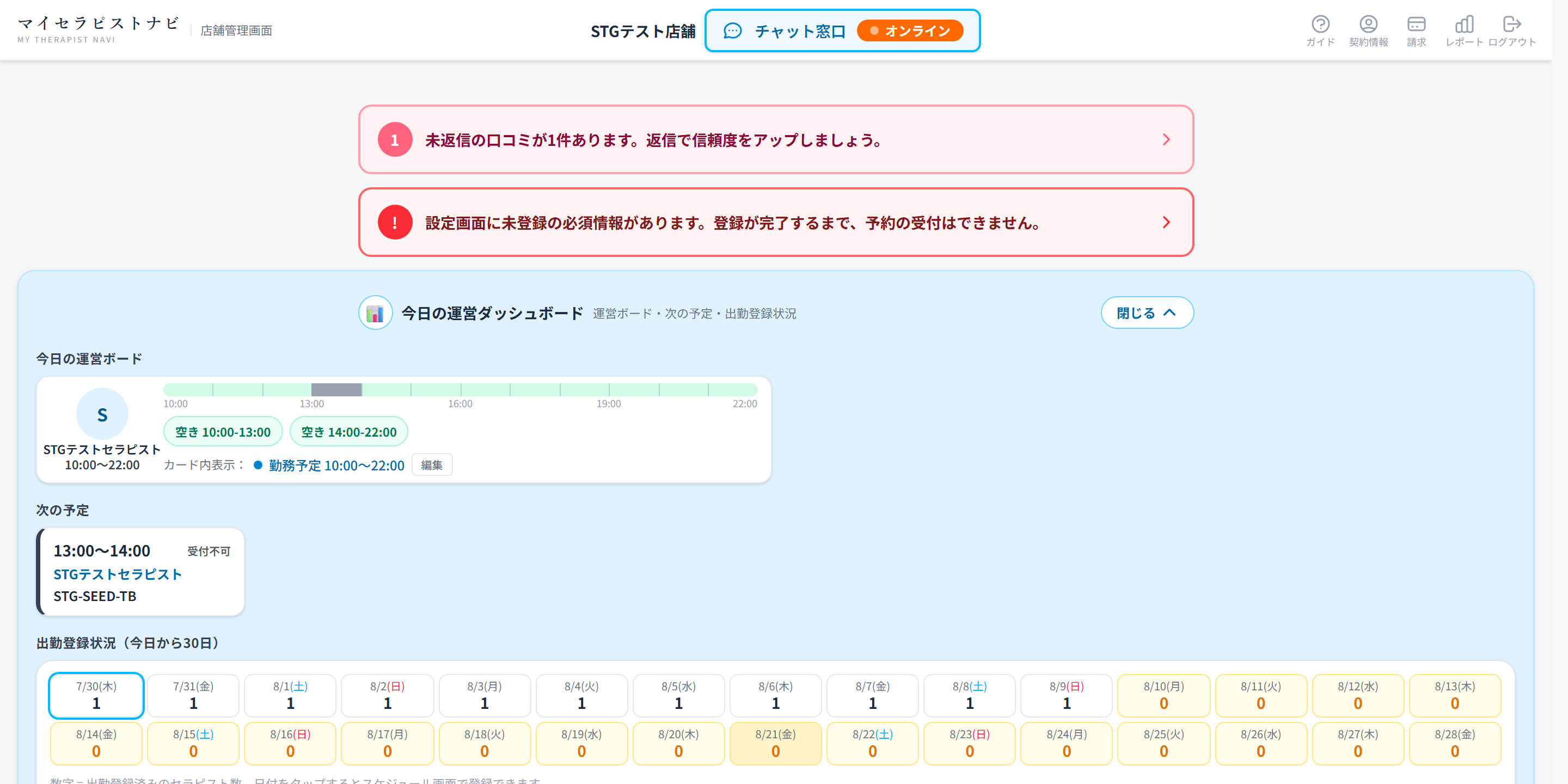Viewport: 1568px width, 784px height.
Task: Select the 8/1(土) date cell
Action: point(290,695)
